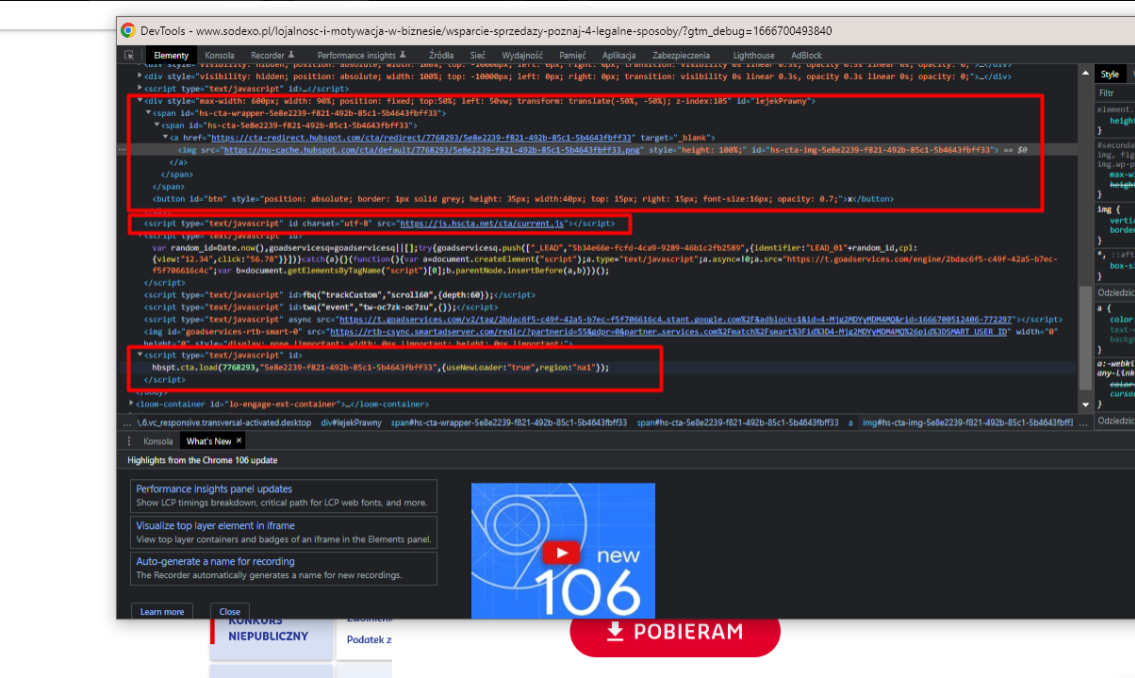This screenshot has height=678, width=1135.
Task: Switch to the Aplikacja tab
Action: [x=619, y=55]
